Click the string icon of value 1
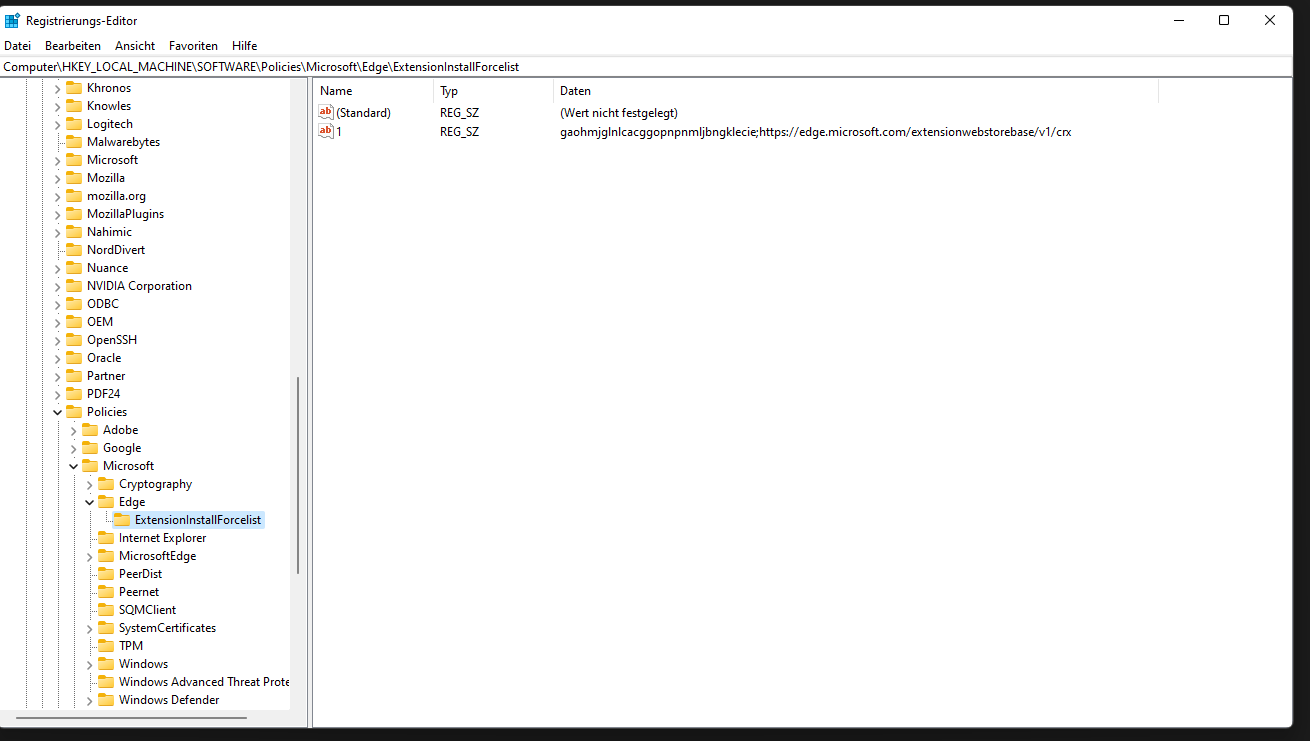Image resolution: width=1310 pixels, height=741 pixels. [x=326, y=131]
